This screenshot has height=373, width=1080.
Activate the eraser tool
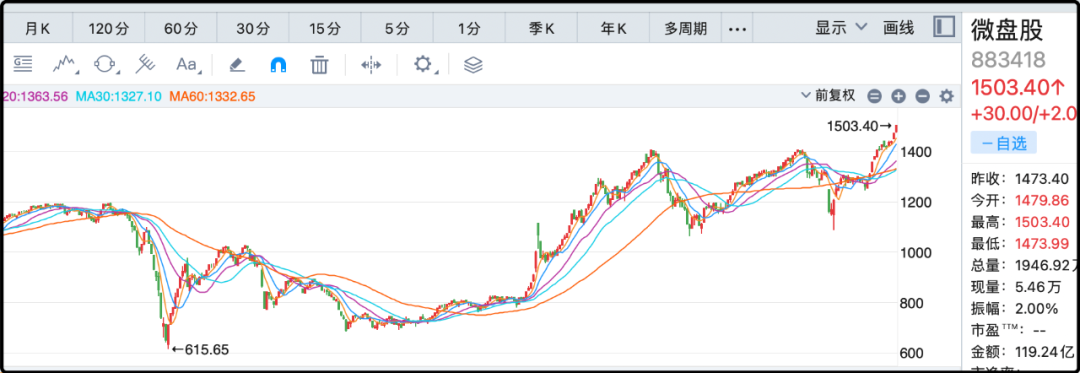(x=237, y=65)
